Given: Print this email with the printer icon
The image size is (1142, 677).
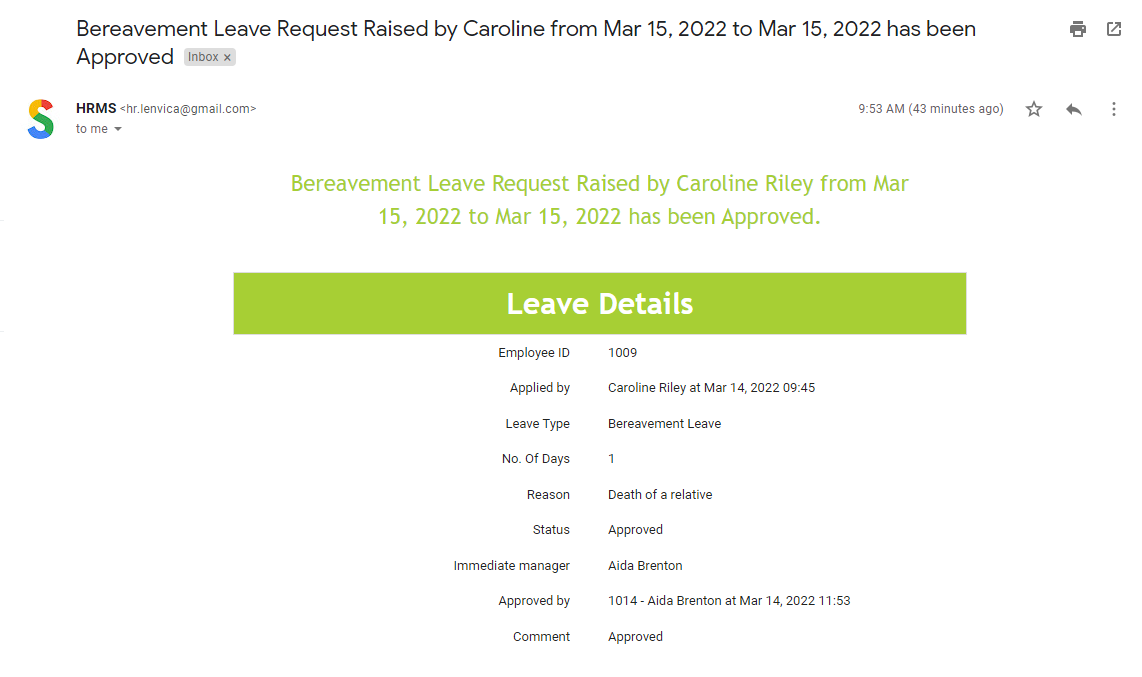Looking at the screenshot, I should click(1078, 29).
